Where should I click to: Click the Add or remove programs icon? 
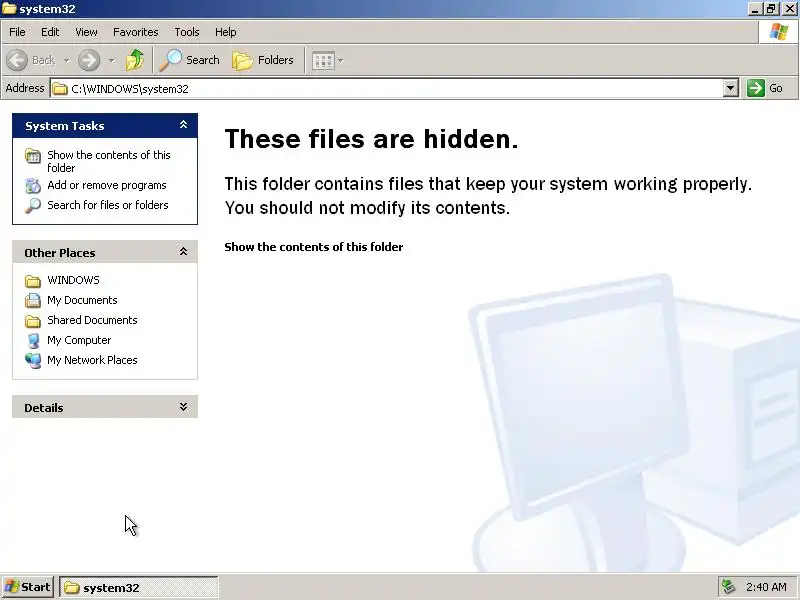[x=33, y=186]
